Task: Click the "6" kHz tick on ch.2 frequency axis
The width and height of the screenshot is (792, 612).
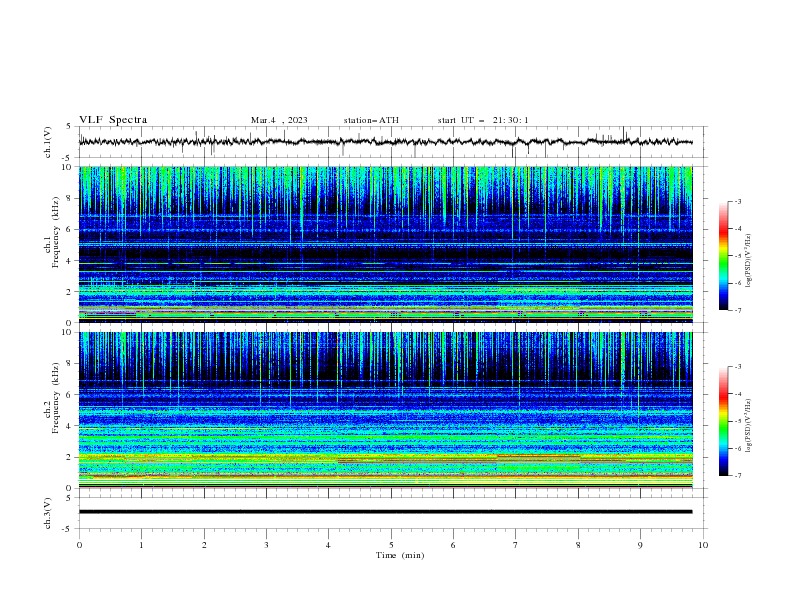Action: click(69, 394)
